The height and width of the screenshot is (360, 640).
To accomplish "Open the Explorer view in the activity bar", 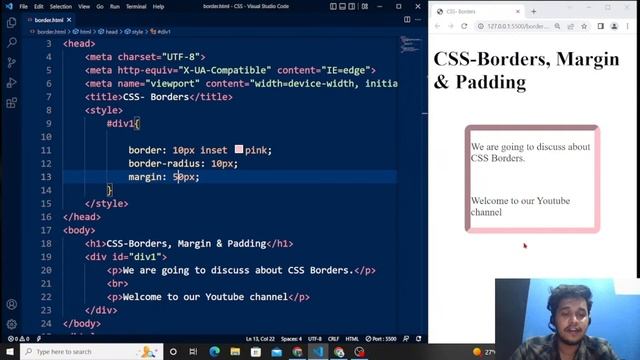I will [x=11, y=22].
